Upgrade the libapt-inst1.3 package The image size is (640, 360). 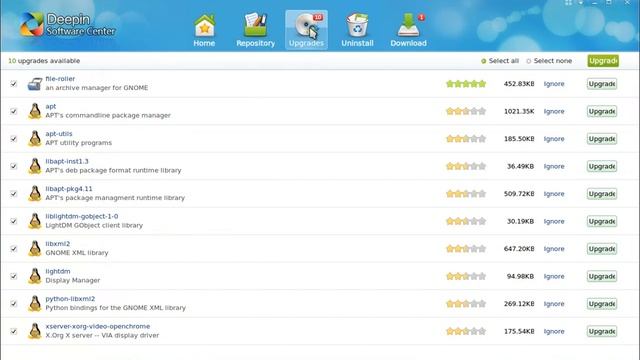(x=602, y=166)
